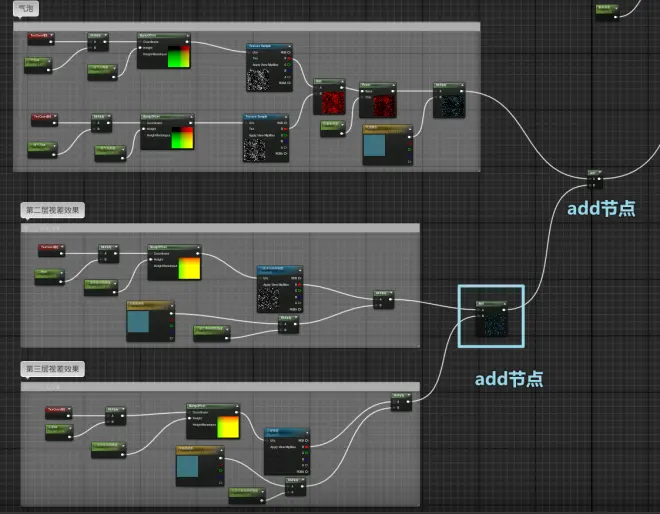
Task: Select texture sample node header in 第三层视差效果 group
Action: click(x=287, y=432)
